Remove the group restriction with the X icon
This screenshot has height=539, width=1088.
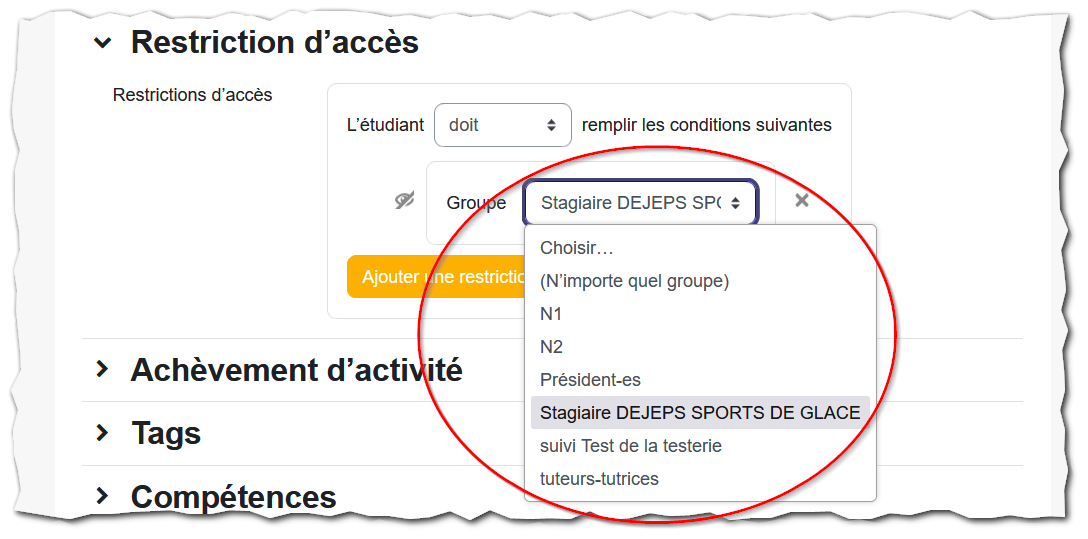(801, 200)
